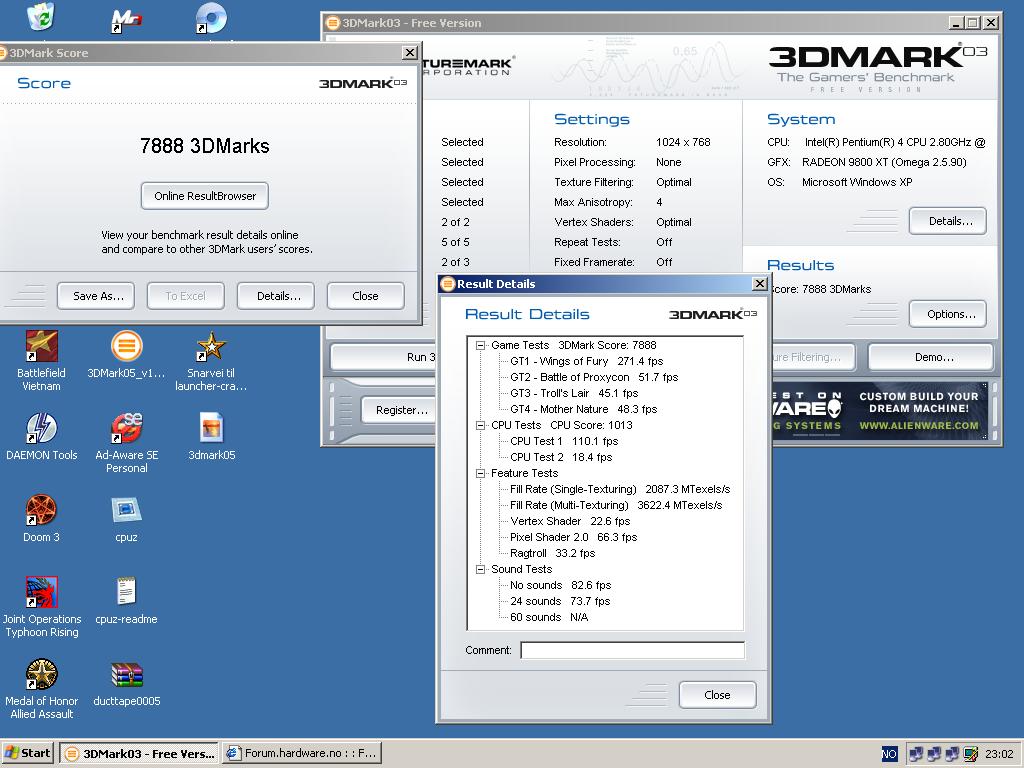Switch to Forum.hardware.no taskbar item
The width and height of the screenshot is (1024, 768).
302,754
